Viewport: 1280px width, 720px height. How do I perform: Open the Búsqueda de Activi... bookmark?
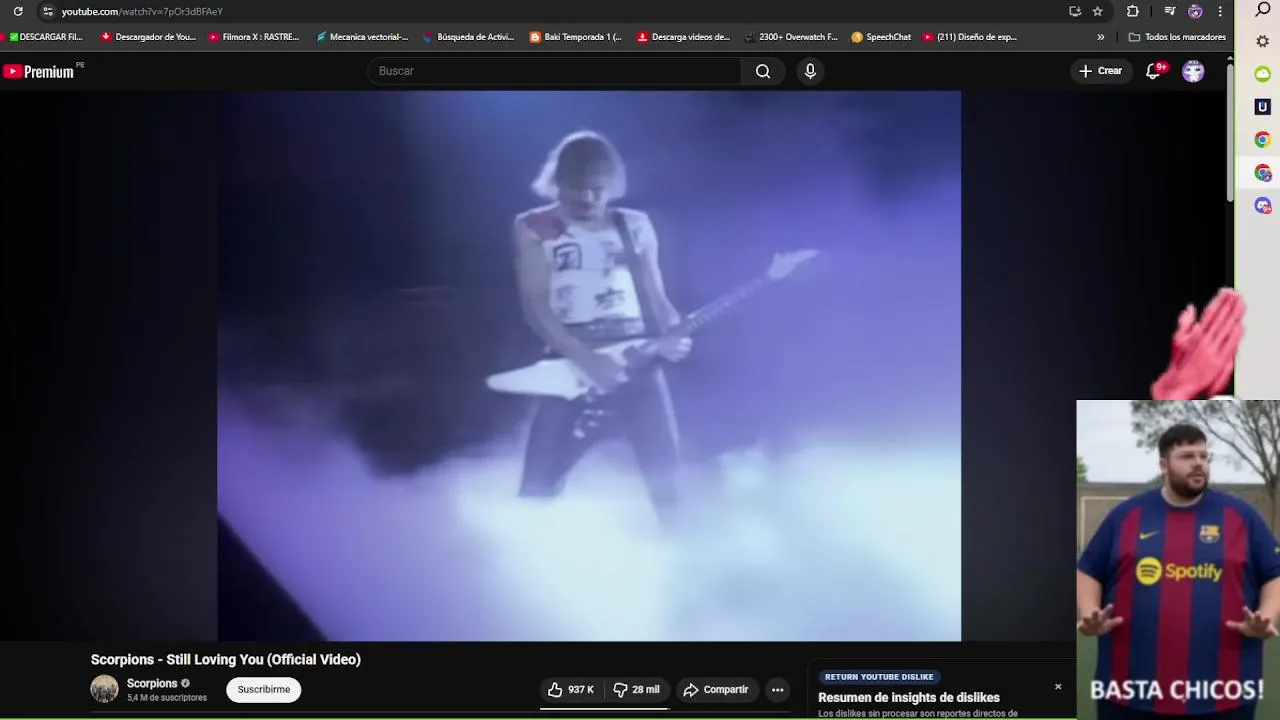[469, 37]
